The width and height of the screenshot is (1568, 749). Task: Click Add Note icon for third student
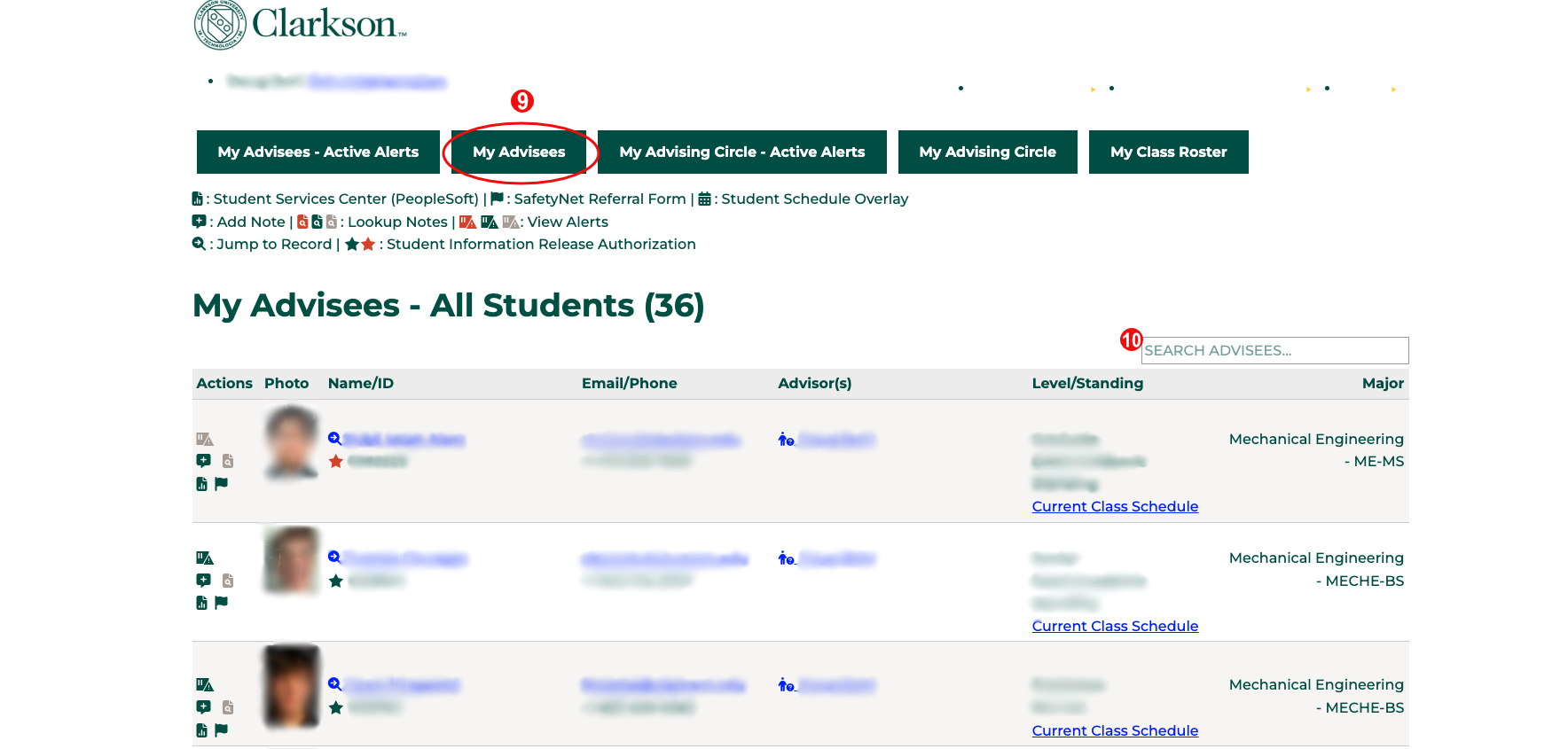pos(203,707)
